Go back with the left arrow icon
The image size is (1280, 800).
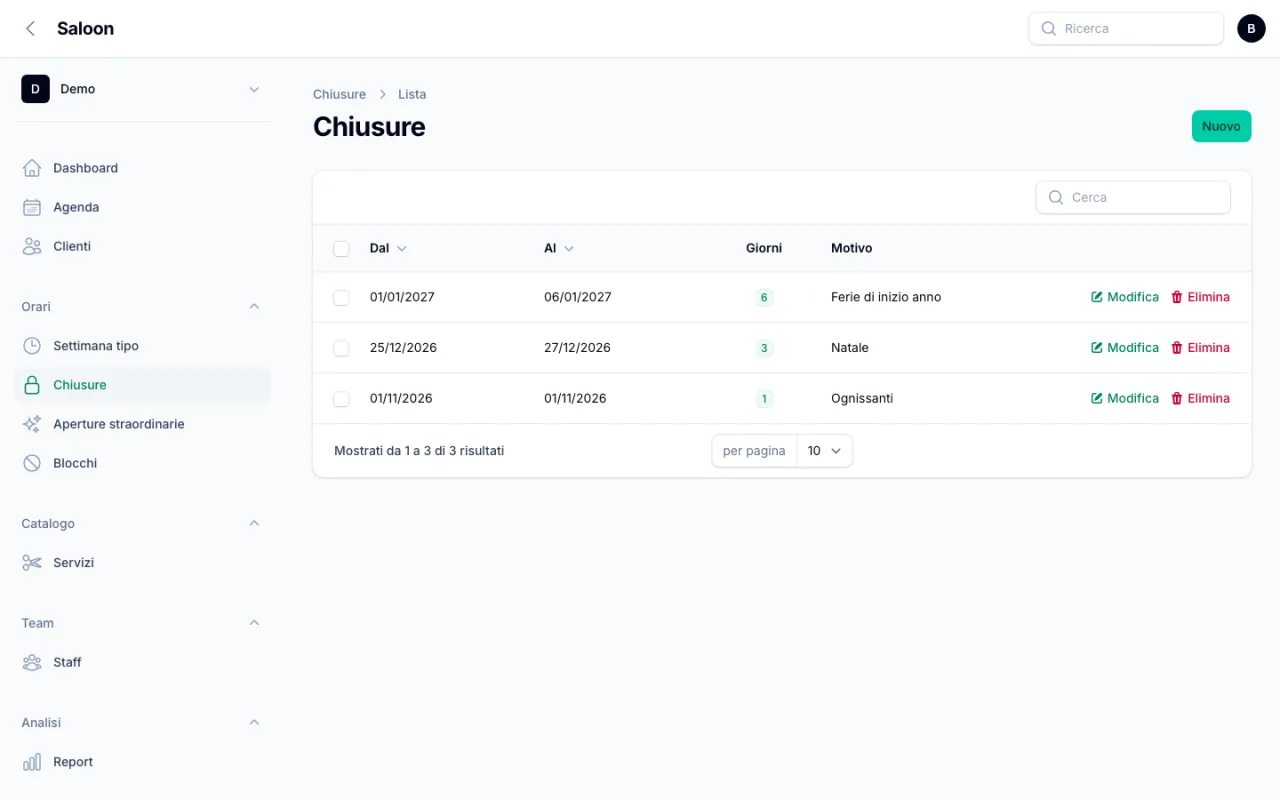[30, 29]
